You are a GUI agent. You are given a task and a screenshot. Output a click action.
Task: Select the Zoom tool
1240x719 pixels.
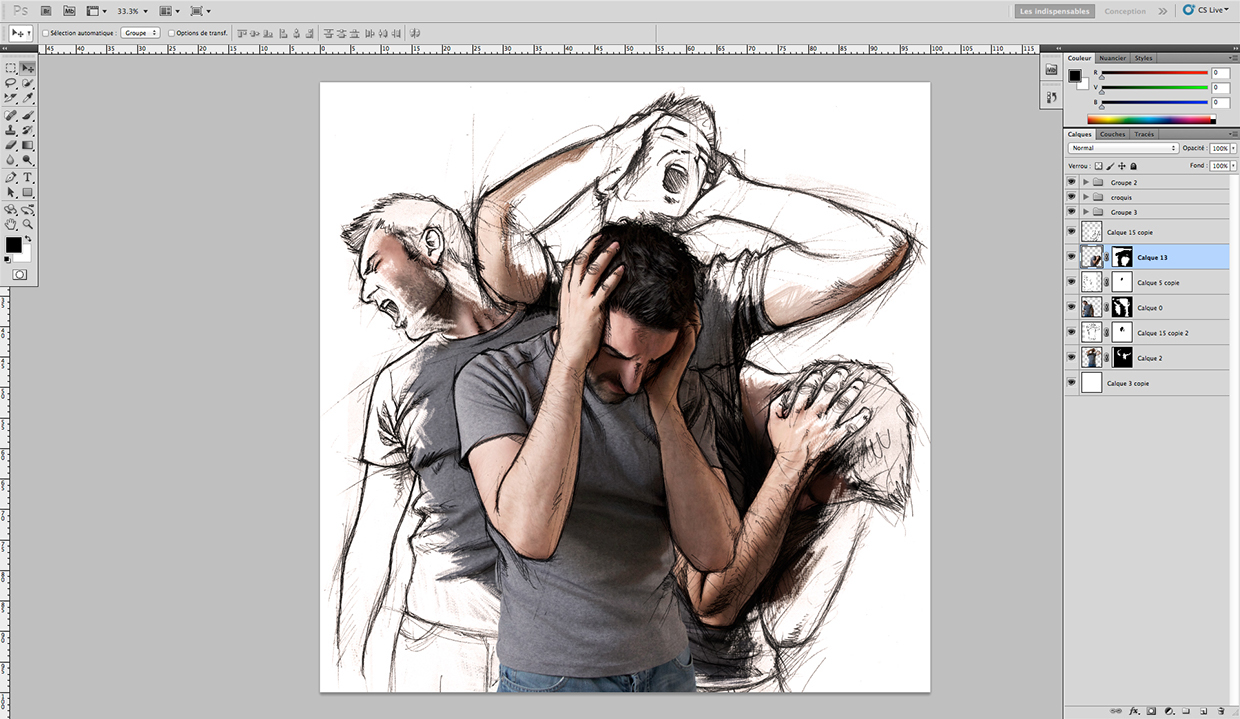(x=26, y=224)
